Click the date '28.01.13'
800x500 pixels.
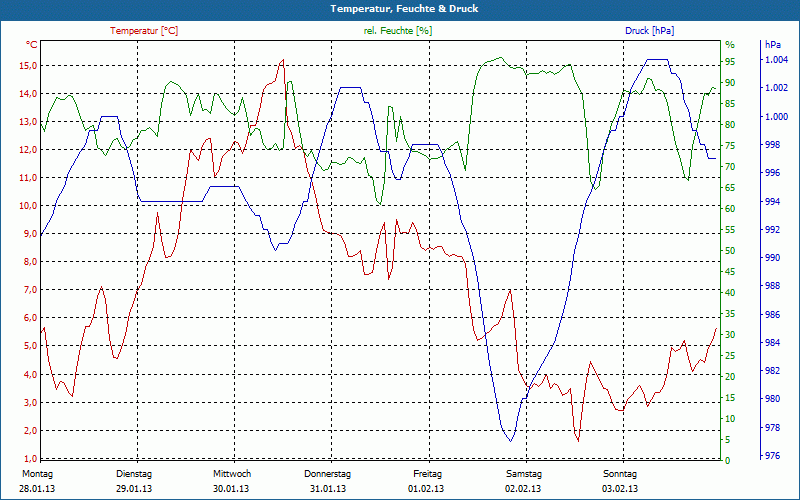pos(37,489)
